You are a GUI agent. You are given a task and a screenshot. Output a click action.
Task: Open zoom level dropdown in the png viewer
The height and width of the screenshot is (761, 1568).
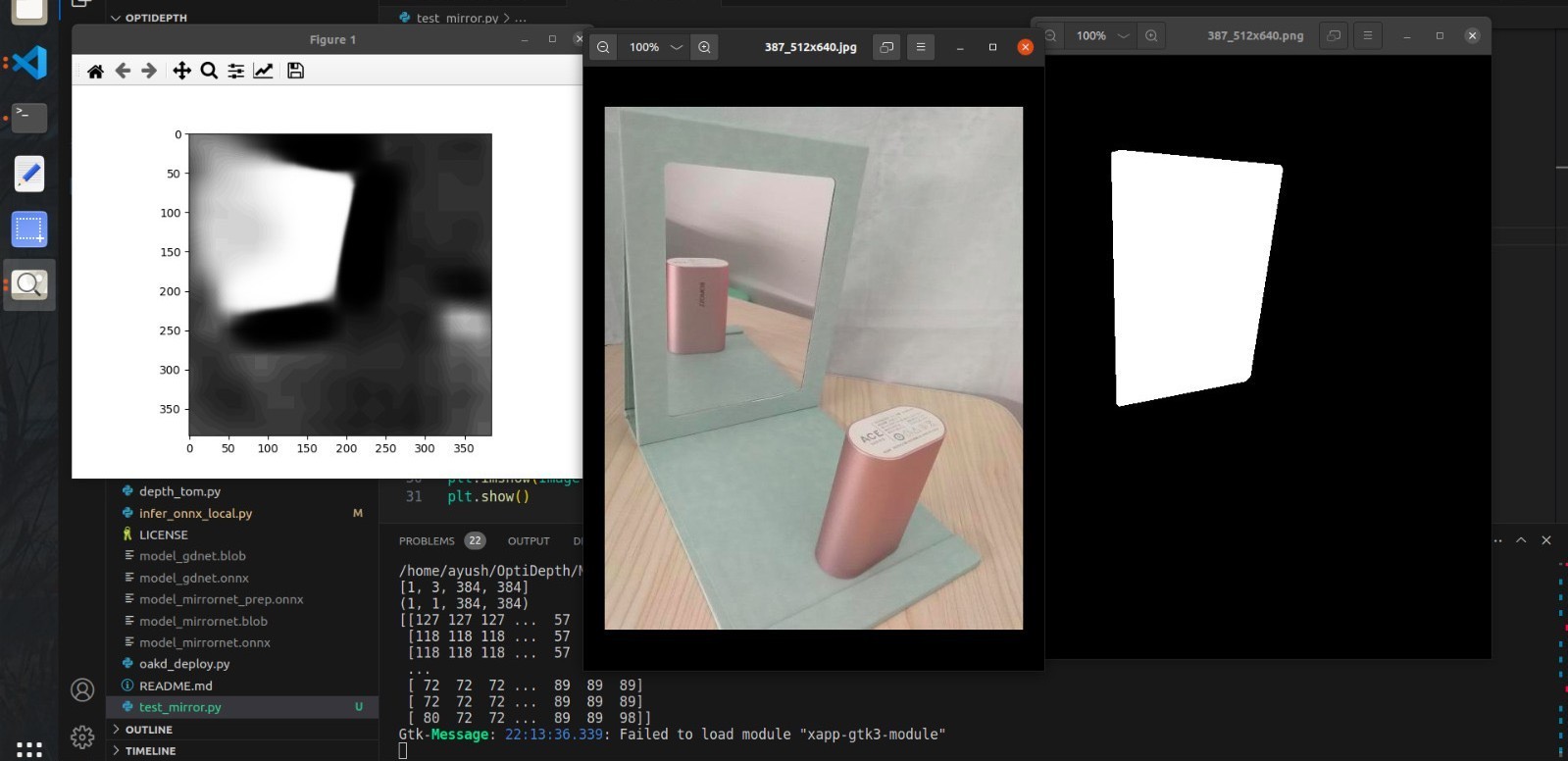(1124, 35)
